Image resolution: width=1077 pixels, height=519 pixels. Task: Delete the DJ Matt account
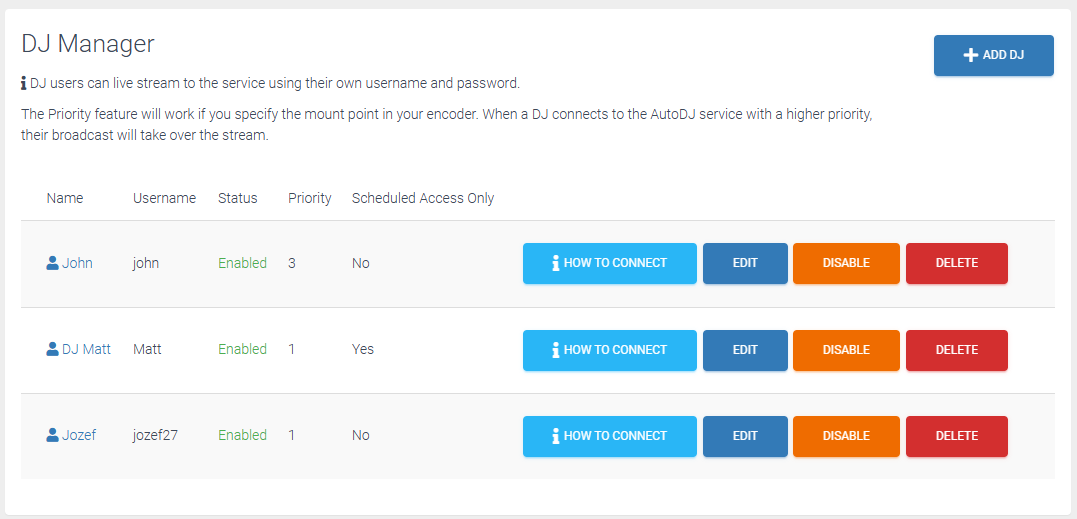(957, 350)
